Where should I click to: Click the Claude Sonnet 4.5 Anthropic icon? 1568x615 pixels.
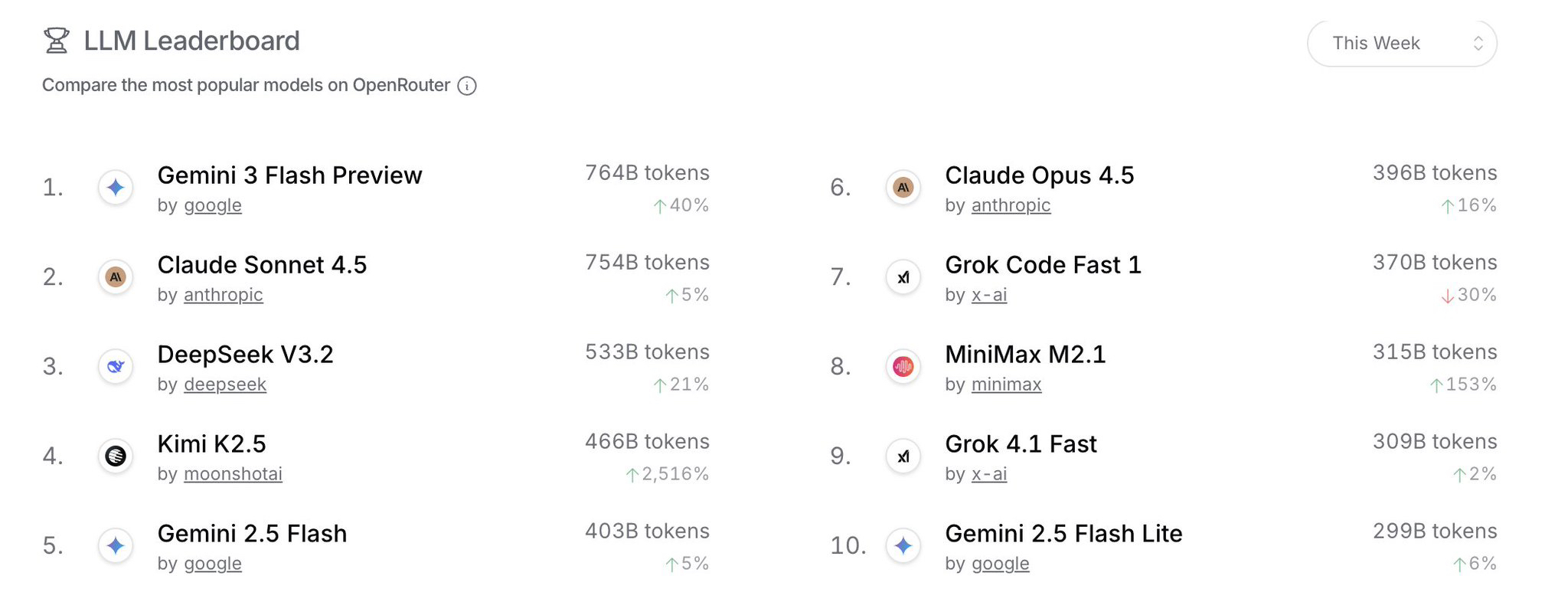(116, 277)
